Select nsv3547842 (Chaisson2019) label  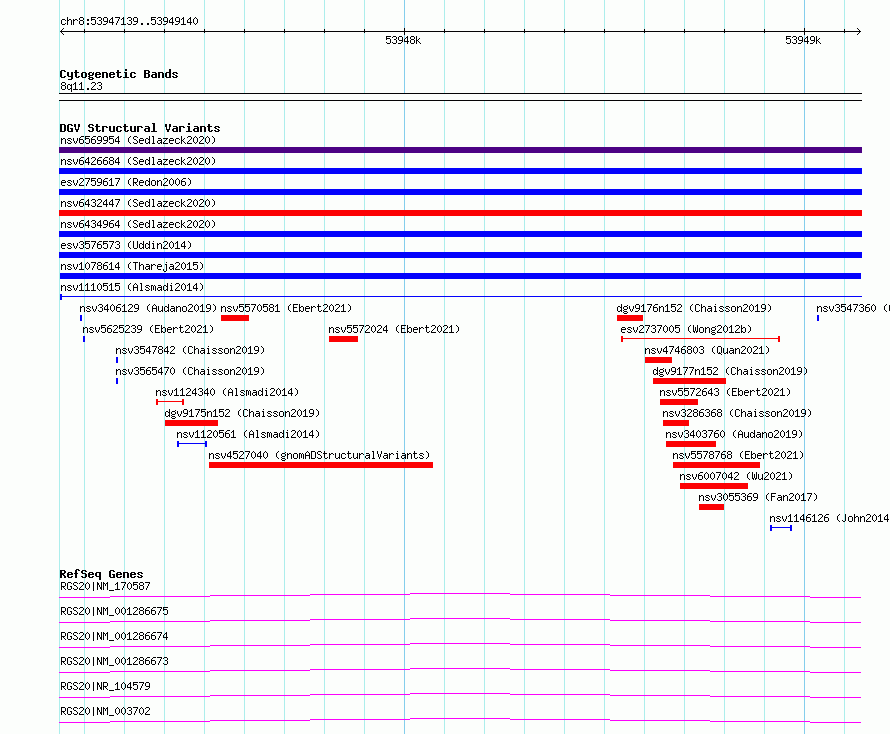190,350
